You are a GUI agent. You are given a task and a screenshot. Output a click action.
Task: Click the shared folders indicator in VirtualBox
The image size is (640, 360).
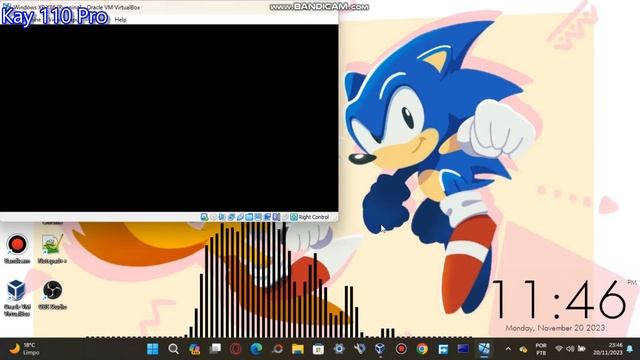point(249,217)
